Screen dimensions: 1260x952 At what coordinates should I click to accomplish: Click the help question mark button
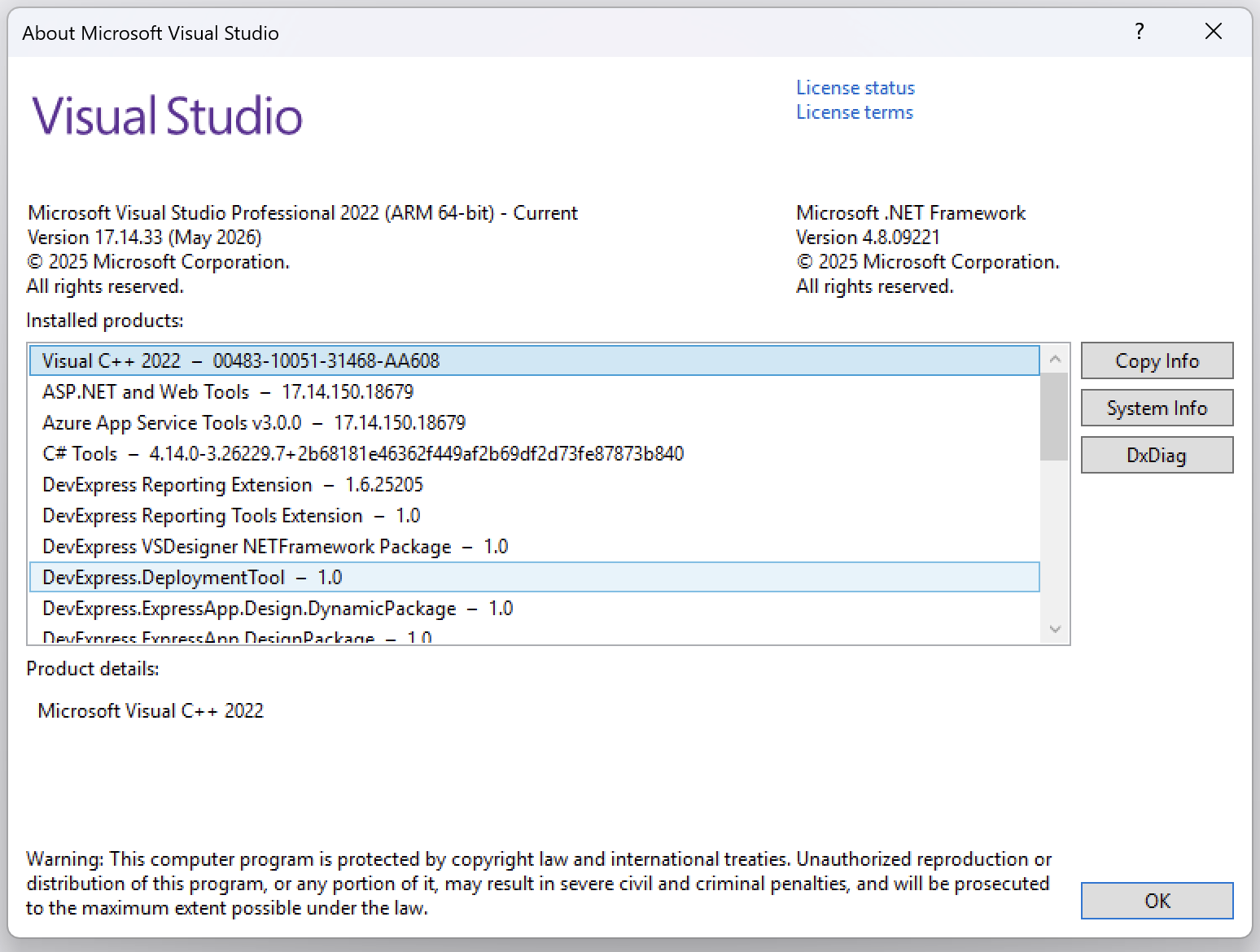[1140, 32]
